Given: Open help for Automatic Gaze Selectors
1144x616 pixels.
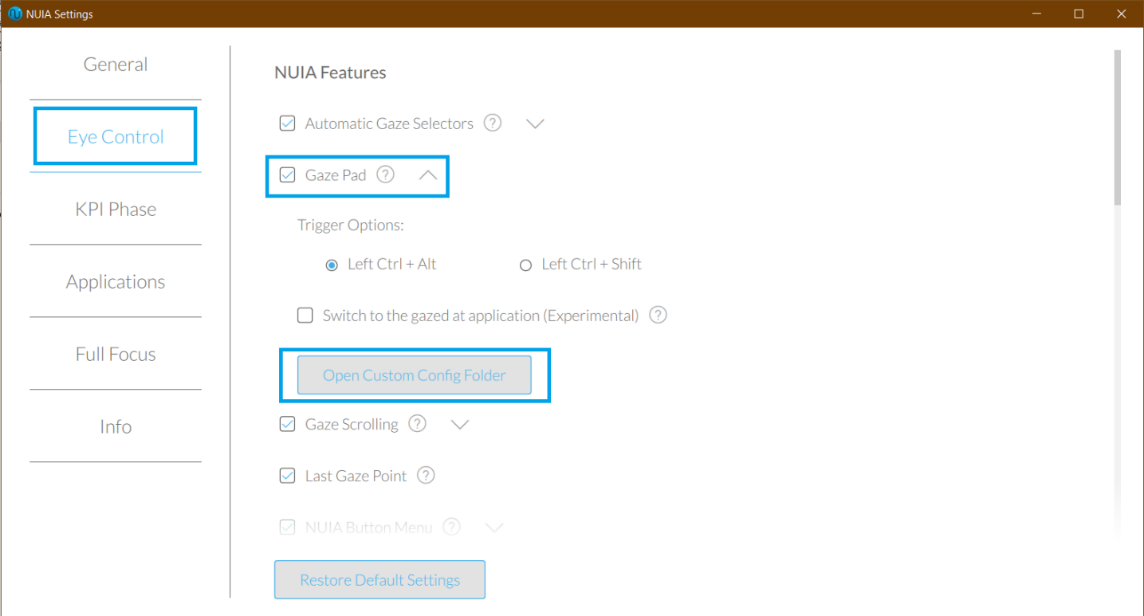Looking at the screenshot, I should 492,123.
